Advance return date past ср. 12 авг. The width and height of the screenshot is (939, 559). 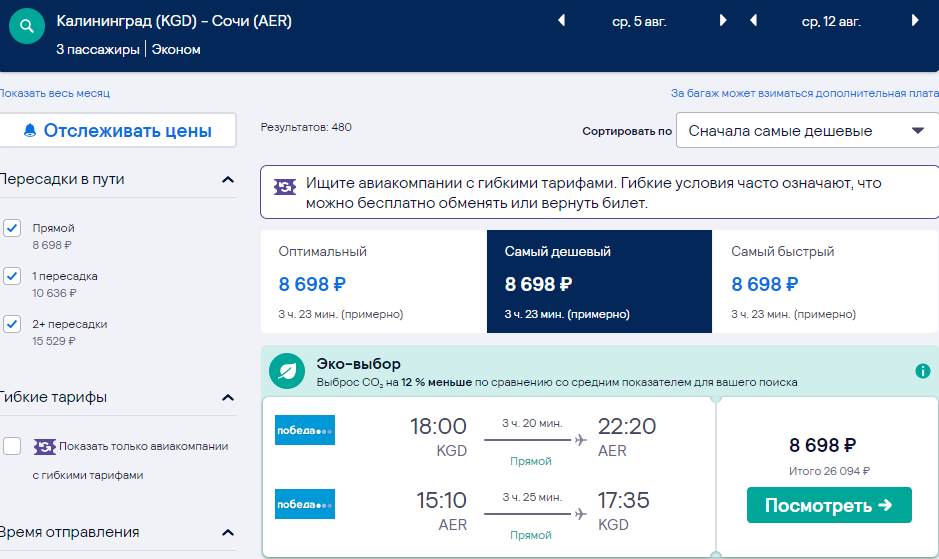click(x=914, y=20)
